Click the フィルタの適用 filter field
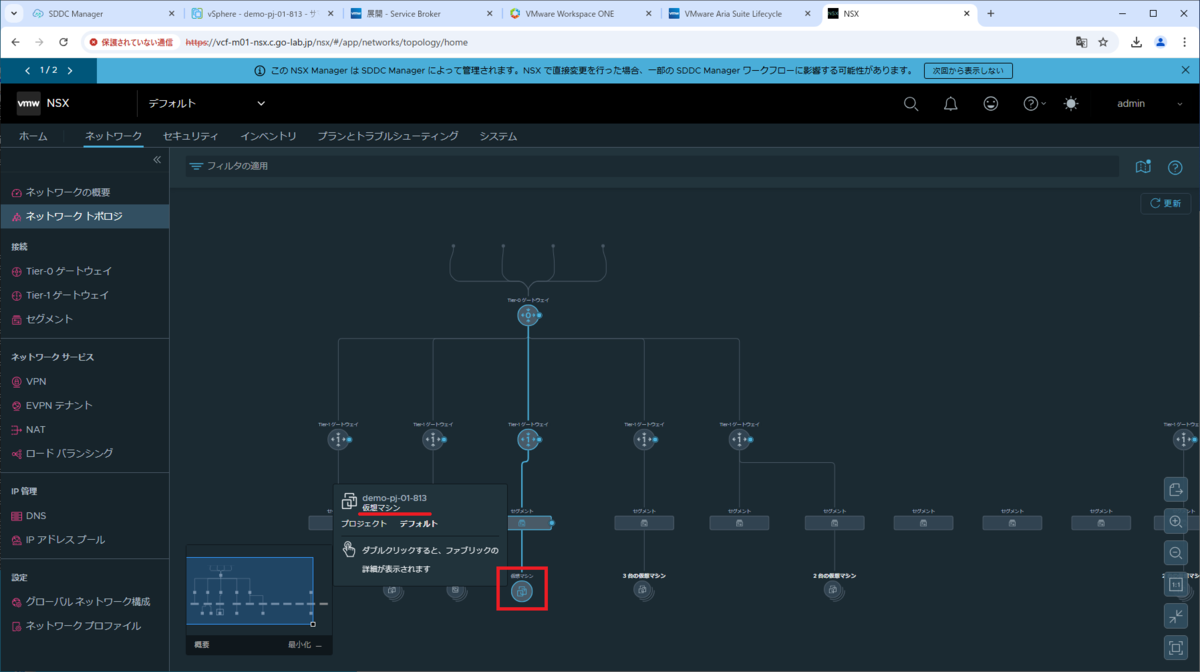Viewport: 1200px width, 672px height. [651, 166]
